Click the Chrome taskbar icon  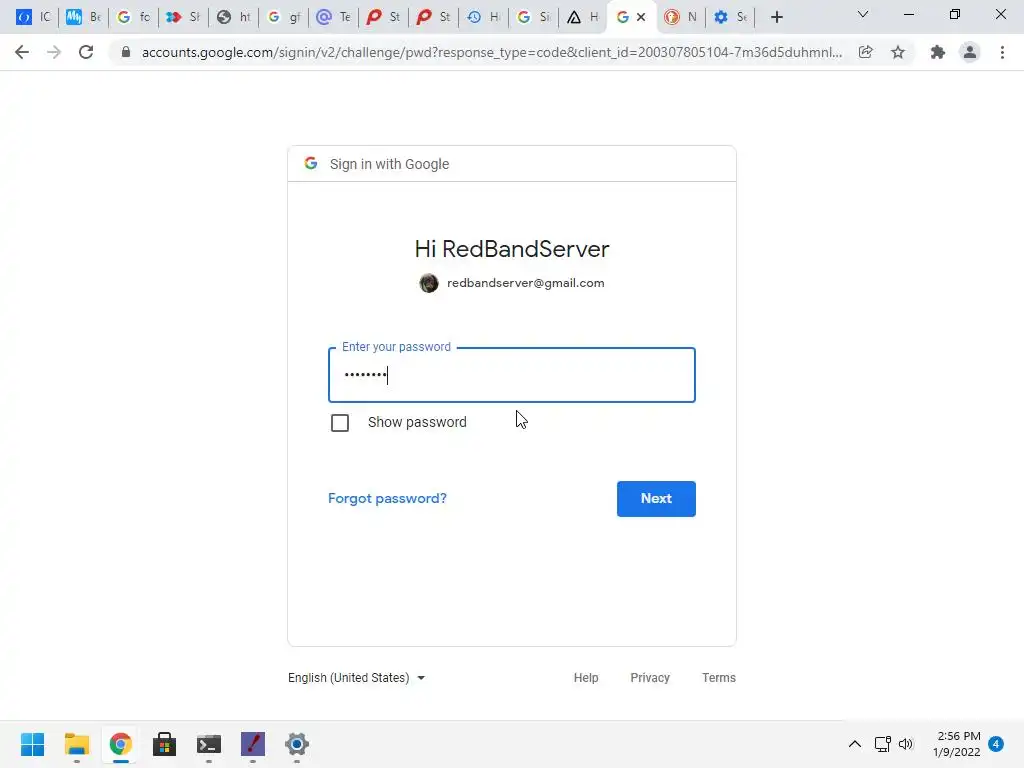click(x=121, y=744)
